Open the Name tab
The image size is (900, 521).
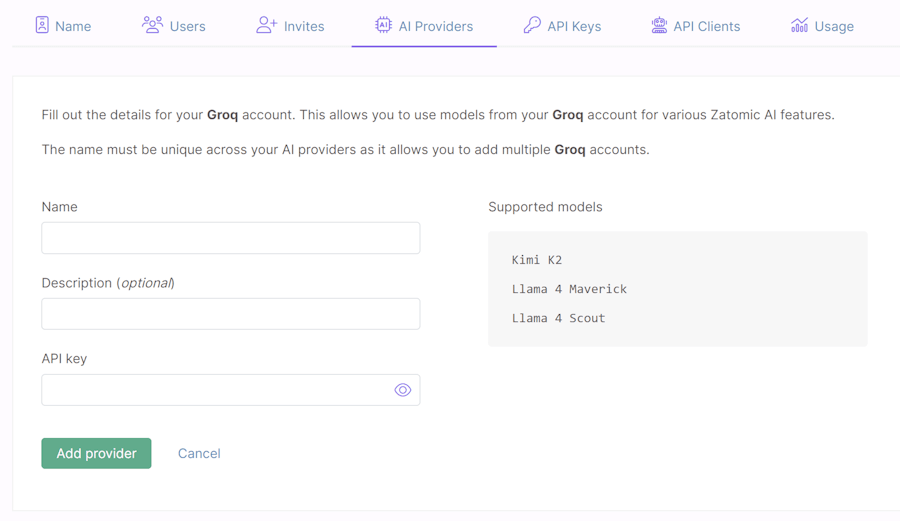click(x=63, y=26)
